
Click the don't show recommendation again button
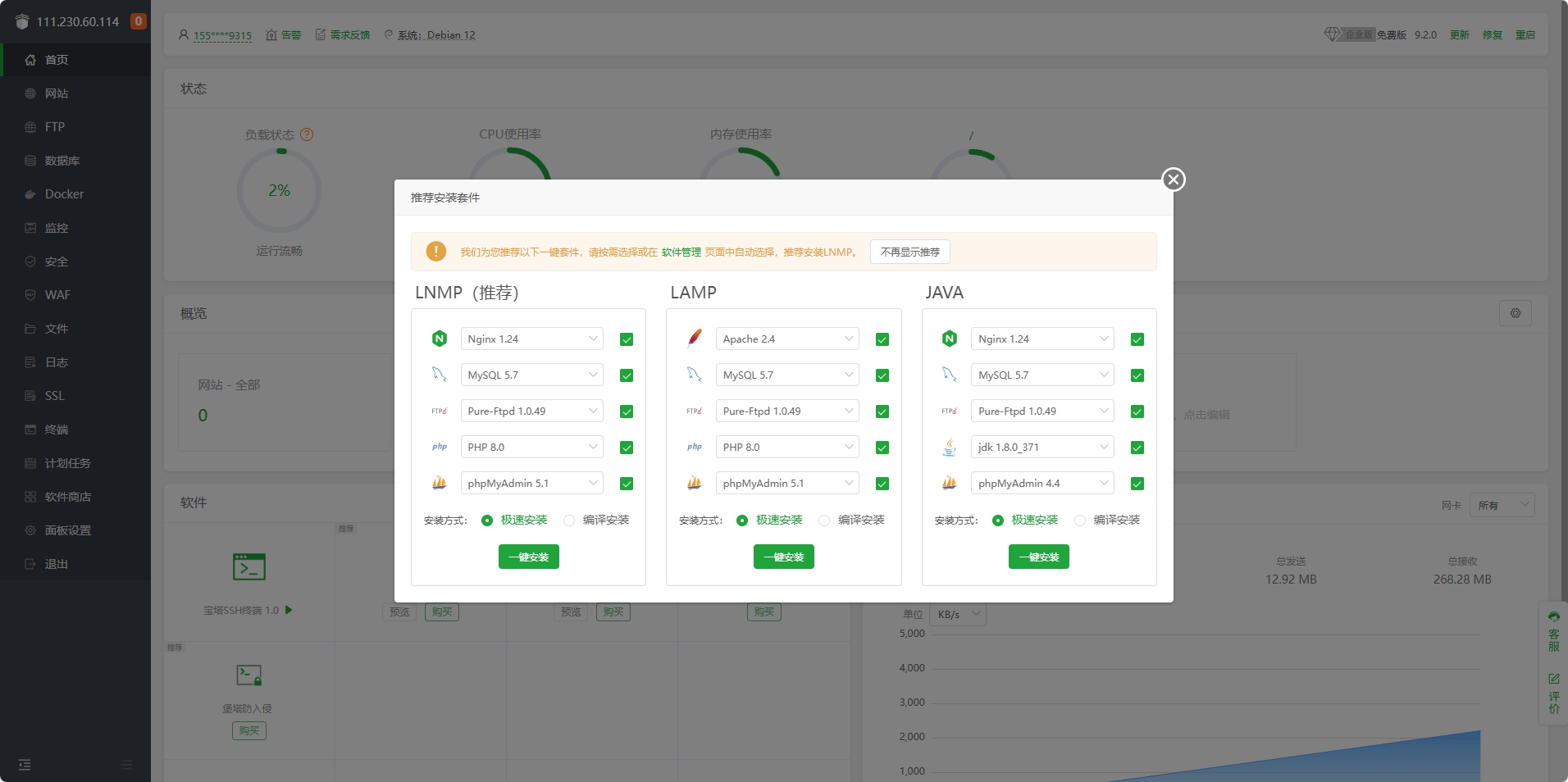pos(909,252)
